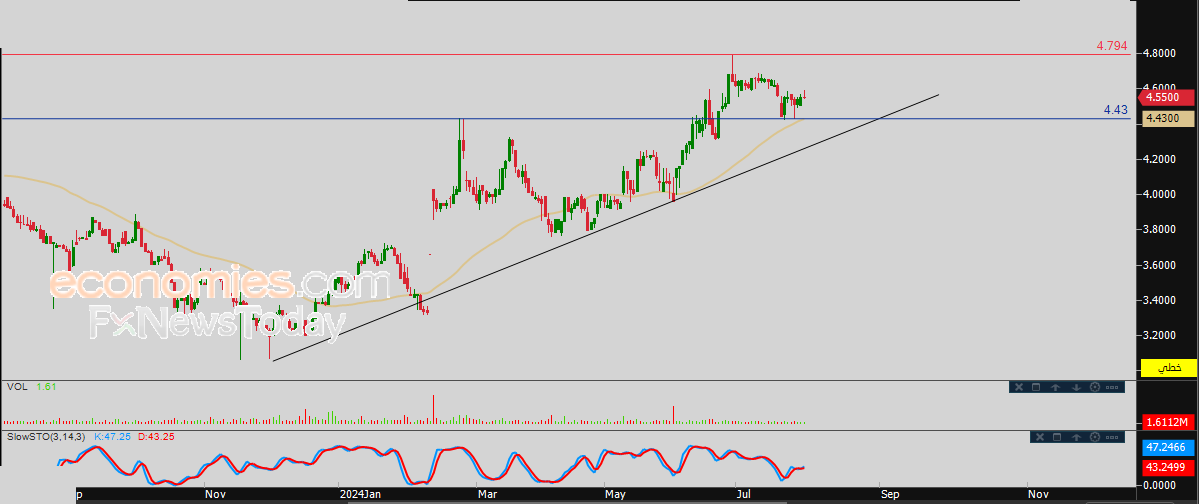
Task: Click the 4.5500 current price tag
Action: click(x=1168, y=97)
